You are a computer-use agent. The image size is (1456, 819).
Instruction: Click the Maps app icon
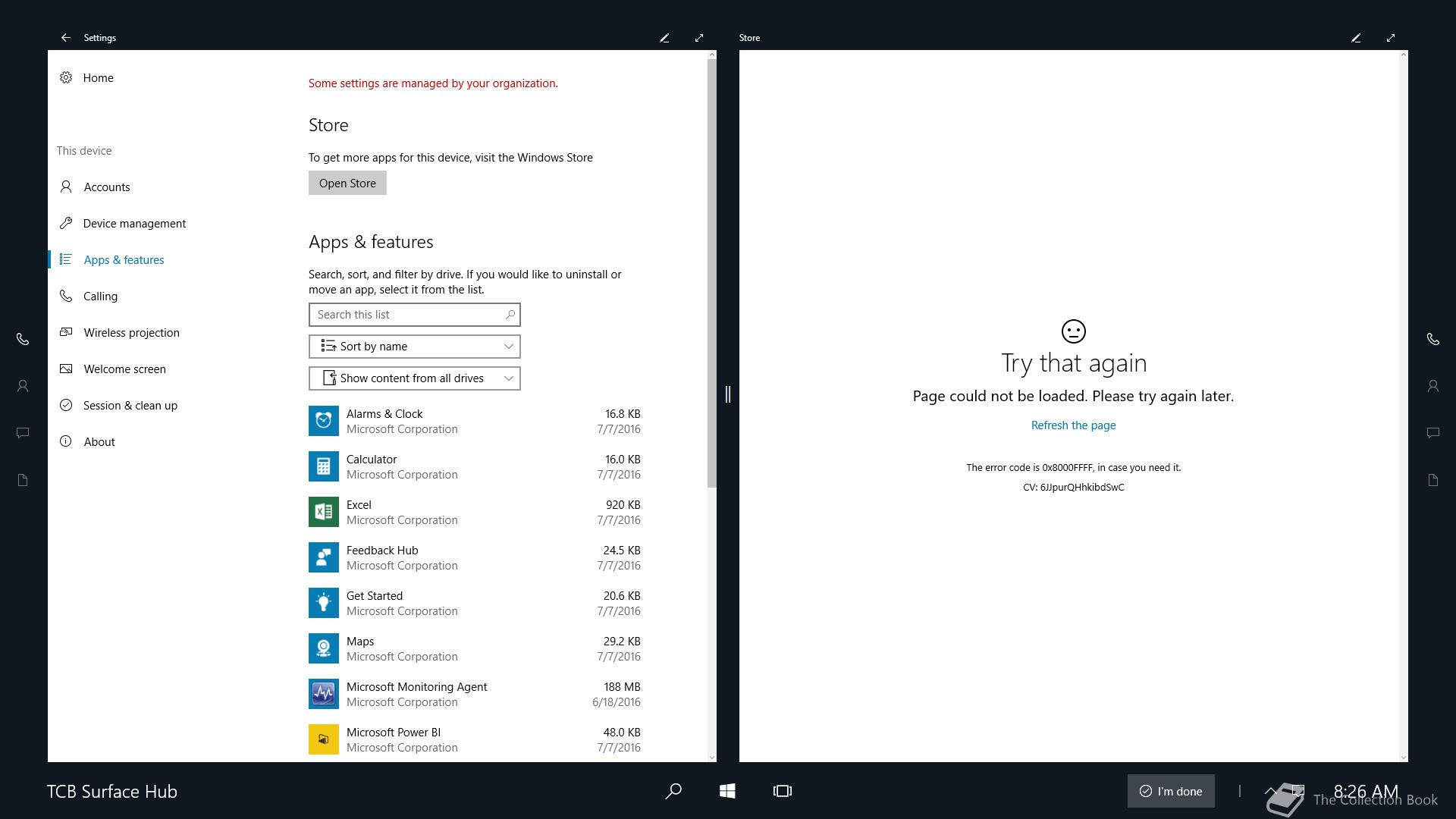click(324, 648)
